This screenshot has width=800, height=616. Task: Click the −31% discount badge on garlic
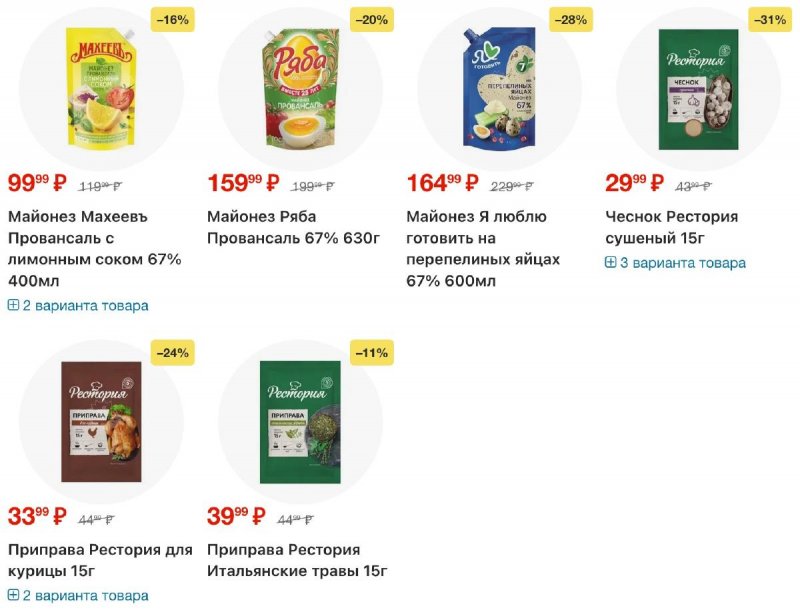(770, 19)
